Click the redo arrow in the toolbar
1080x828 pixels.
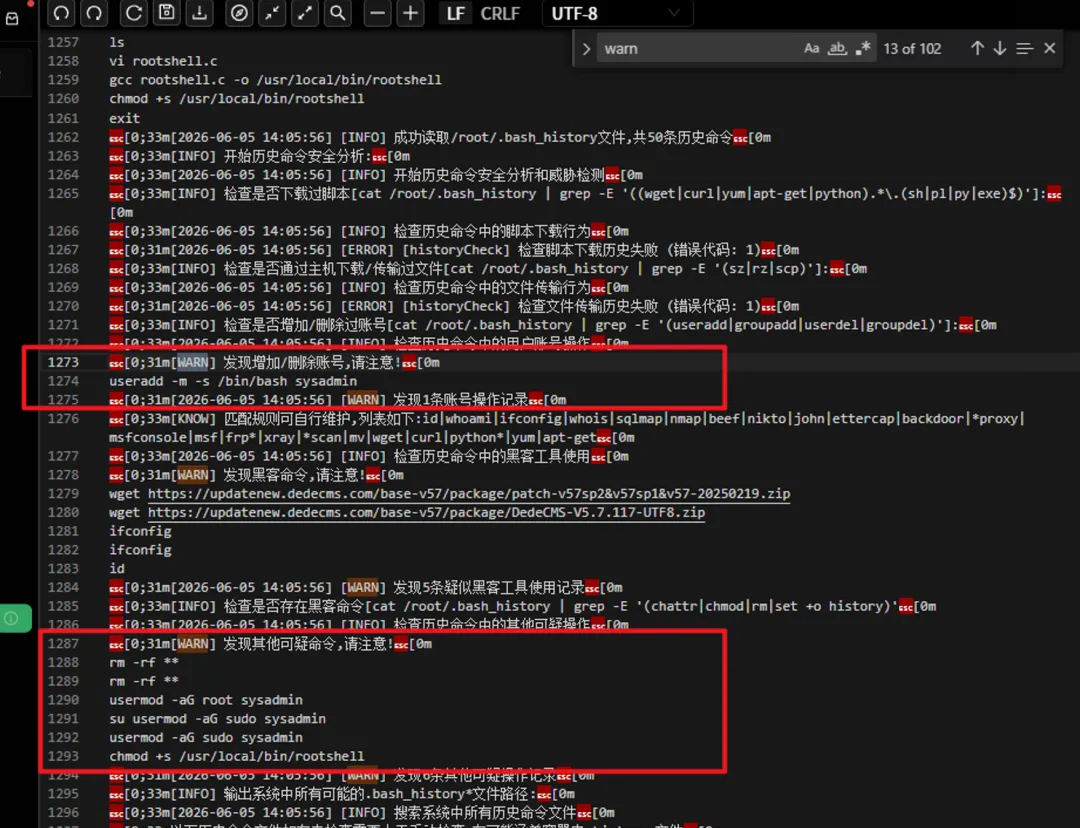click(94, 12)
